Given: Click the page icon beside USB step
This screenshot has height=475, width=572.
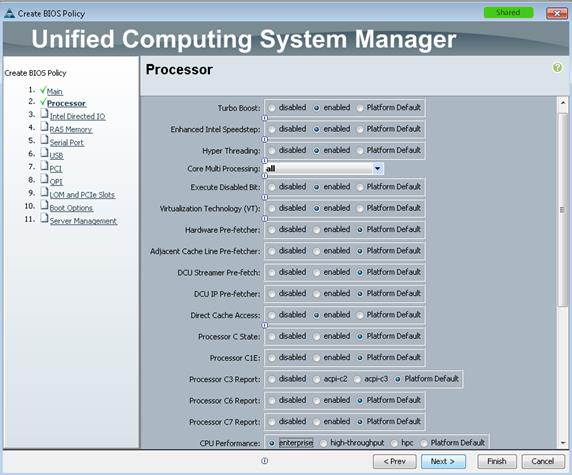Looking at the screenshot, I should (x=44, y=153).
